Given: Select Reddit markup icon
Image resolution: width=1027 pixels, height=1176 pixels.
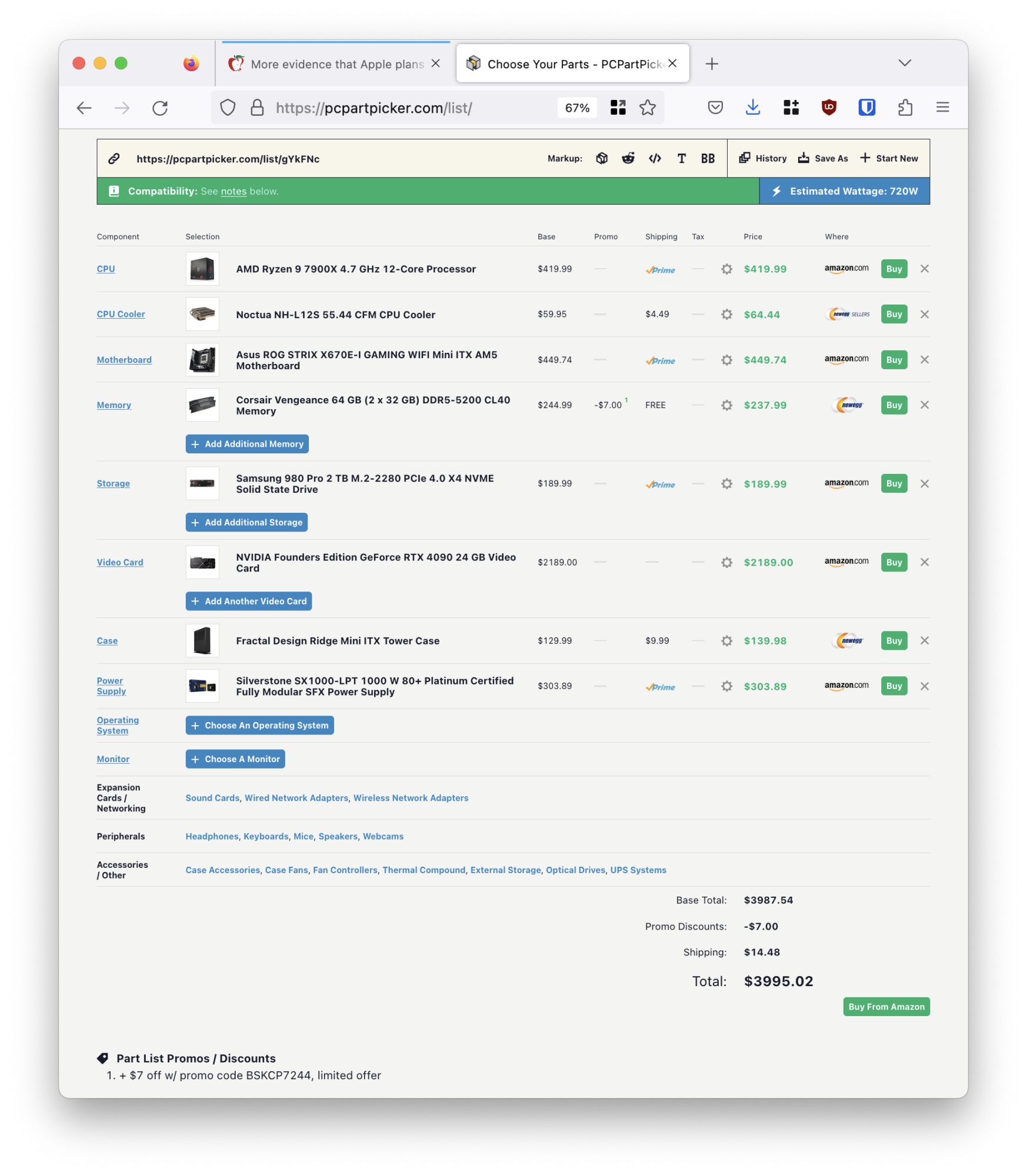Looking at the screenshot, I should click(x=628, y=158).
